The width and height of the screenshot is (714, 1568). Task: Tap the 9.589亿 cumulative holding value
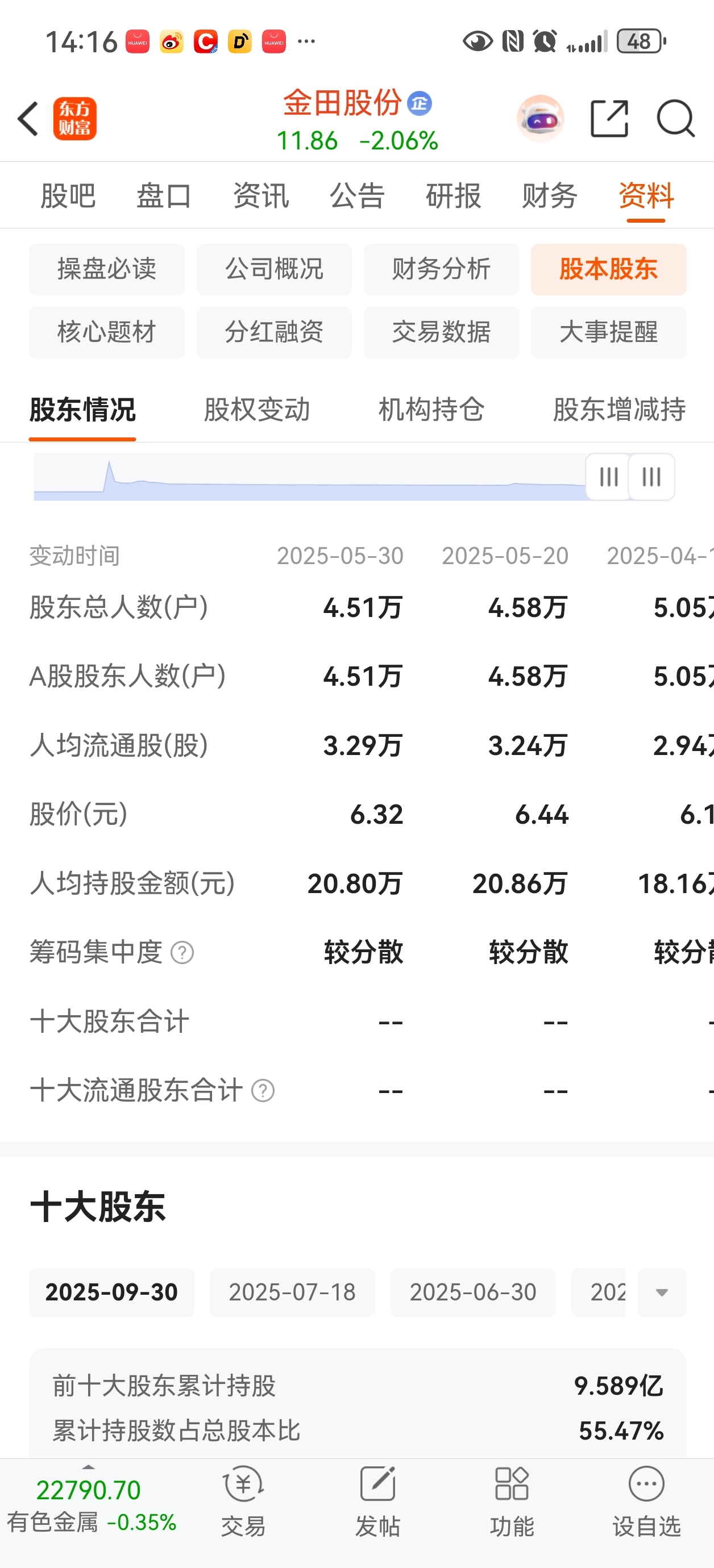click(618, 1386)
